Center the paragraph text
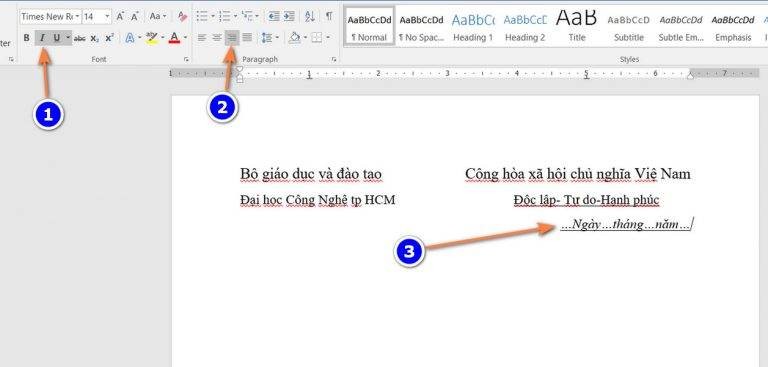The image size is (768, 367). [x=217, y=38]
